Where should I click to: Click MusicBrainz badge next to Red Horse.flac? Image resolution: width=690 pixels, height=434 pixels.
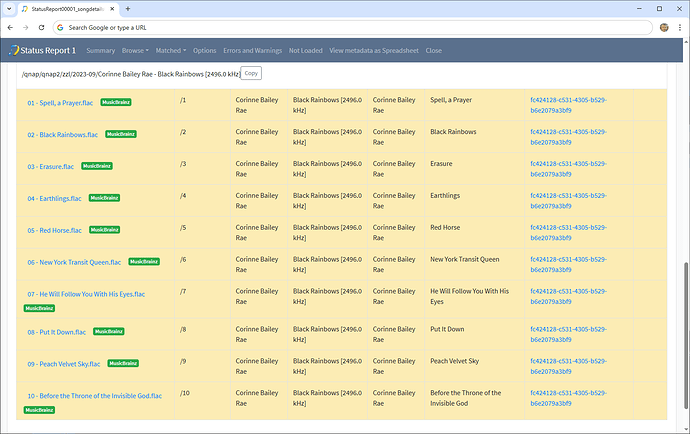click(106, 229)
